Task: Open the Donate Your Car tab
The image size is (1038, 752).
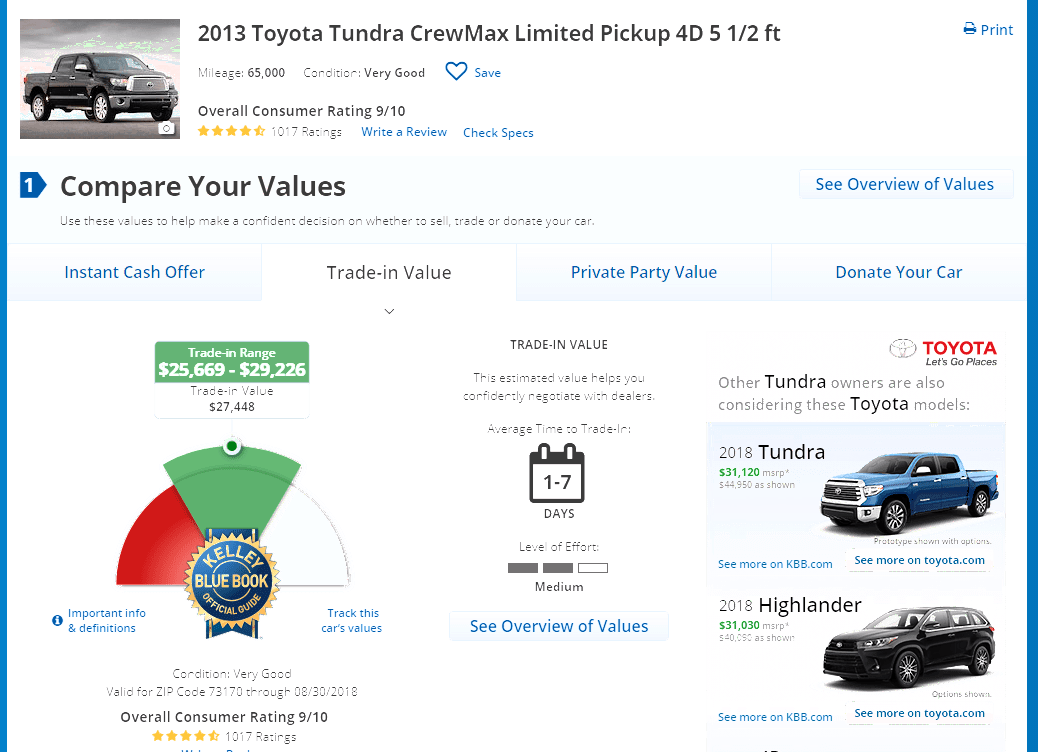Action: 898,272
